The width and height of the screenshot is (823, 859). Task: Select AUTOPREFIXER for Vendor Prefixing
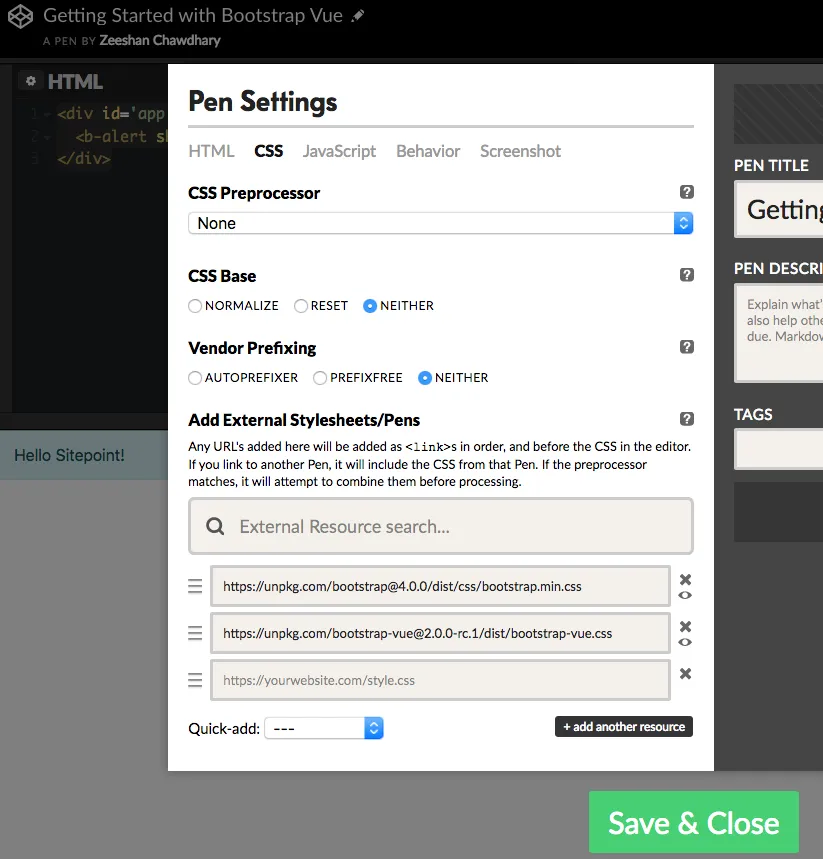pyautogui.click(x=195, y=378)
